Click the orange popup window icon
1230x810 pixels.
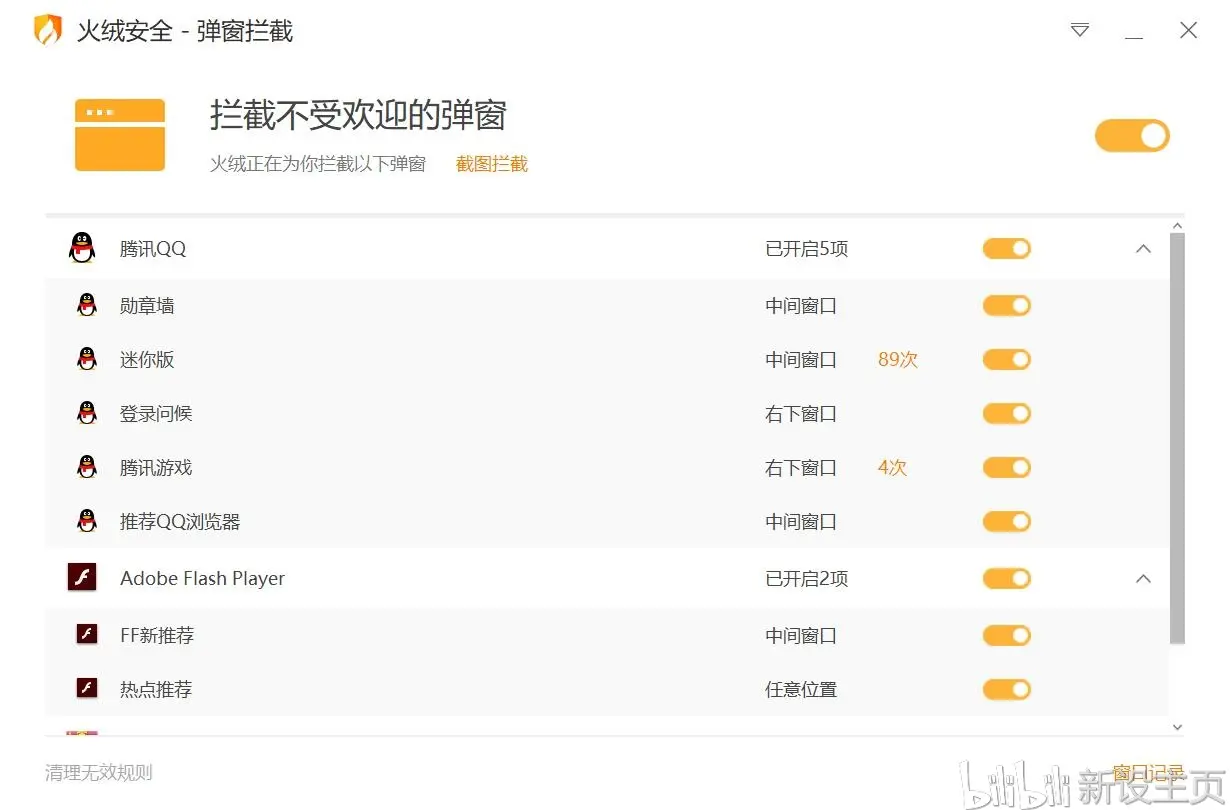pos(120,135)
